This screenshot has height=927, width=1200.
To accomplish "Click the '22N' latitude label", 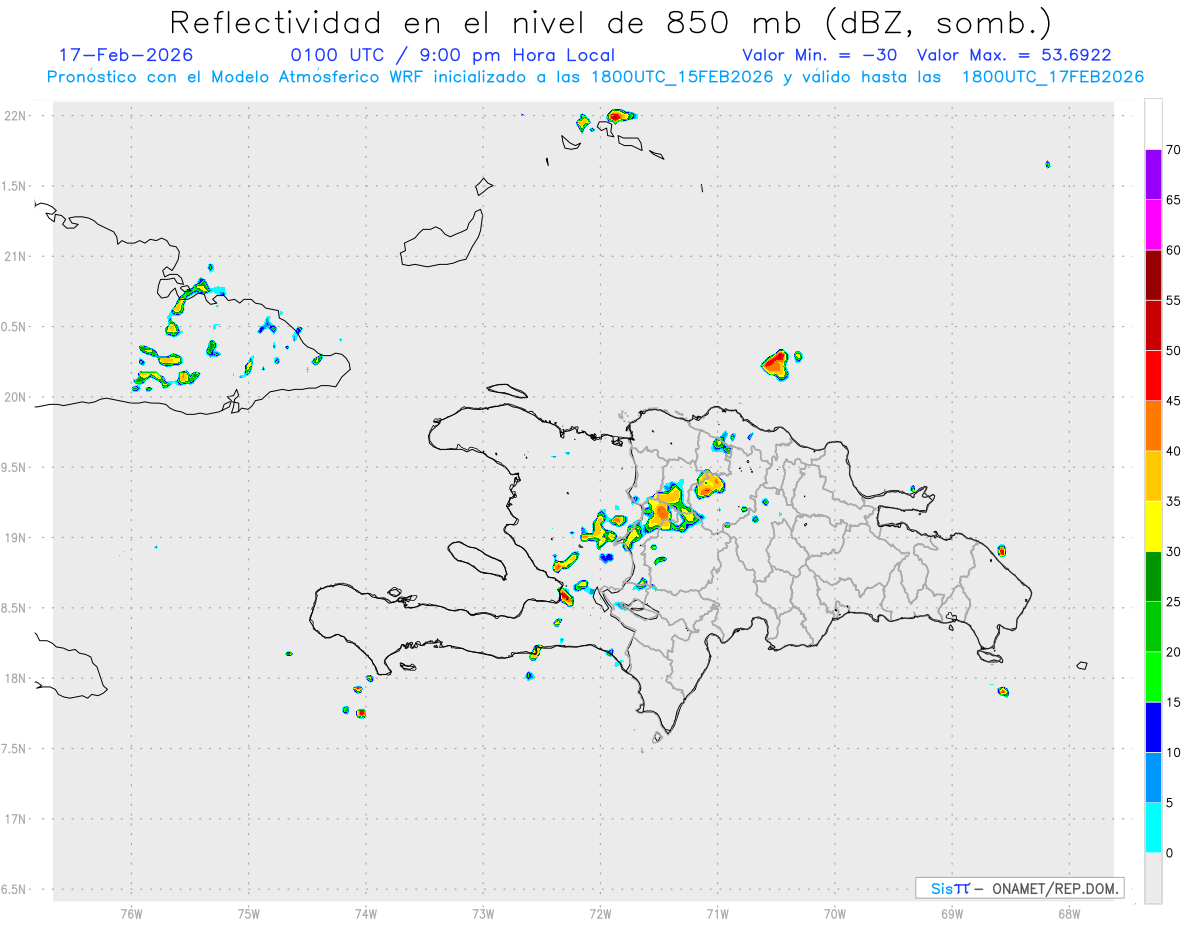I will [x=15, y=116].
